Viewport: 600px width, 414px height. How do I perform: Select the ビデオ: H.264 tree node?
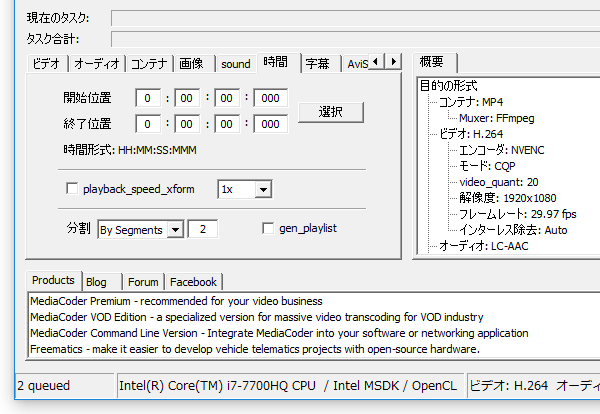pos(471,134)
